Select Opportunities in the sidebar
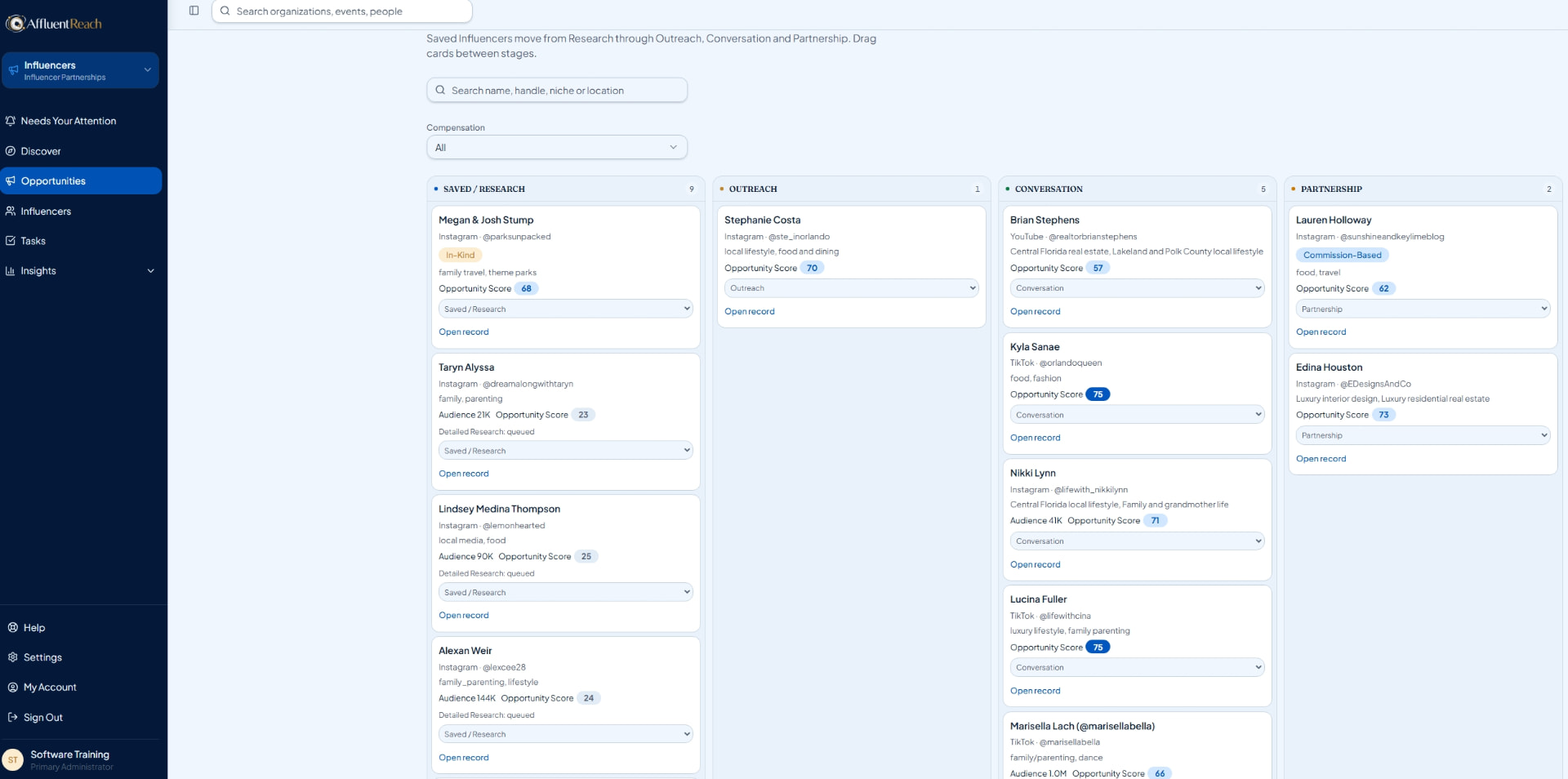The width and height of the screenshot is (1568, 779). tap(81, 181)
